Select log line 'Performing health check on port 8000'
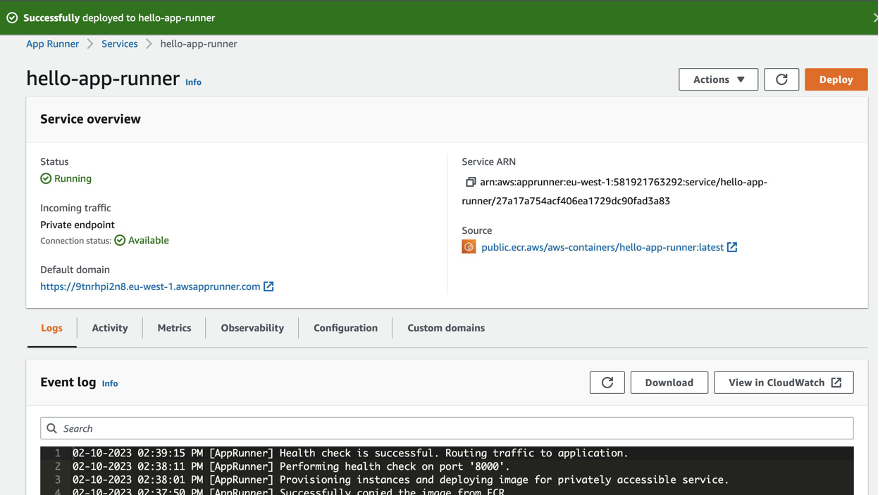The image size is (879, 495). (292, 466)
